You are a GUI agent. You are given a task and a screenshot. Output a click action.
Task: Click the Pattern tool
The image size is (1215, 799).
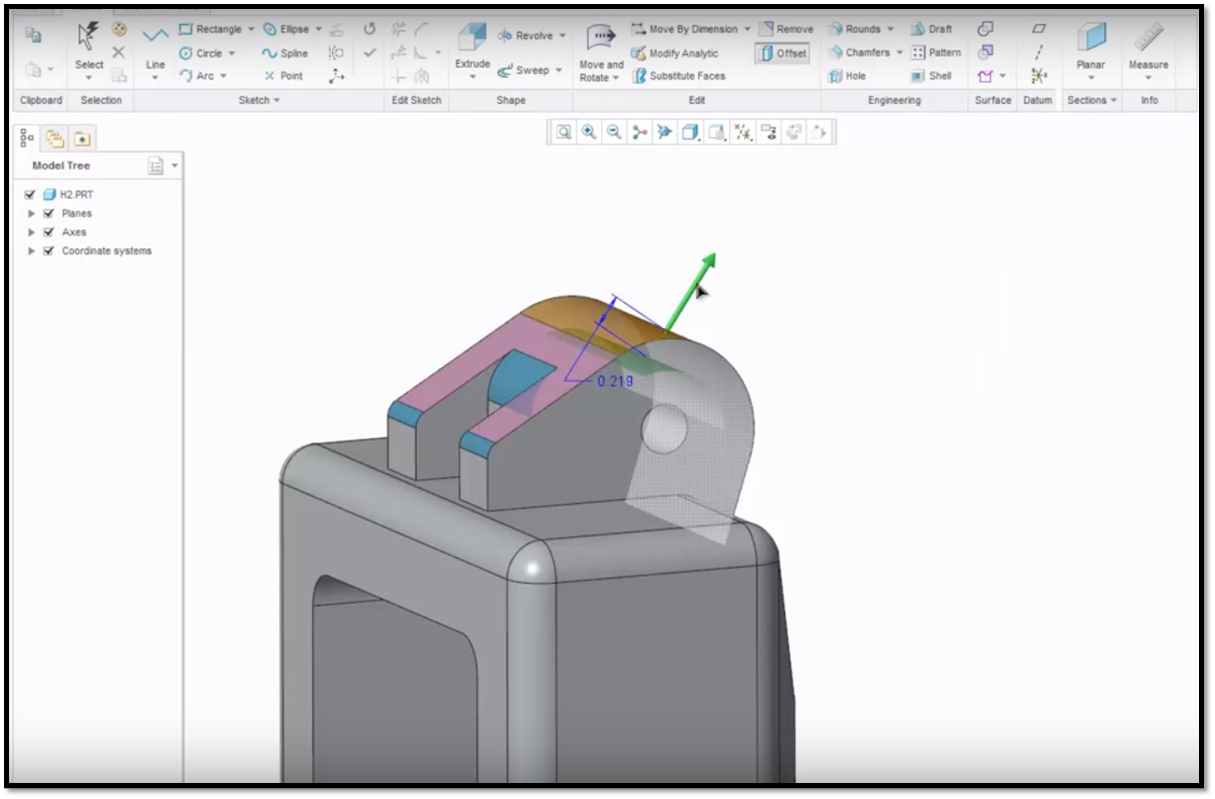(x=936, y=52)
